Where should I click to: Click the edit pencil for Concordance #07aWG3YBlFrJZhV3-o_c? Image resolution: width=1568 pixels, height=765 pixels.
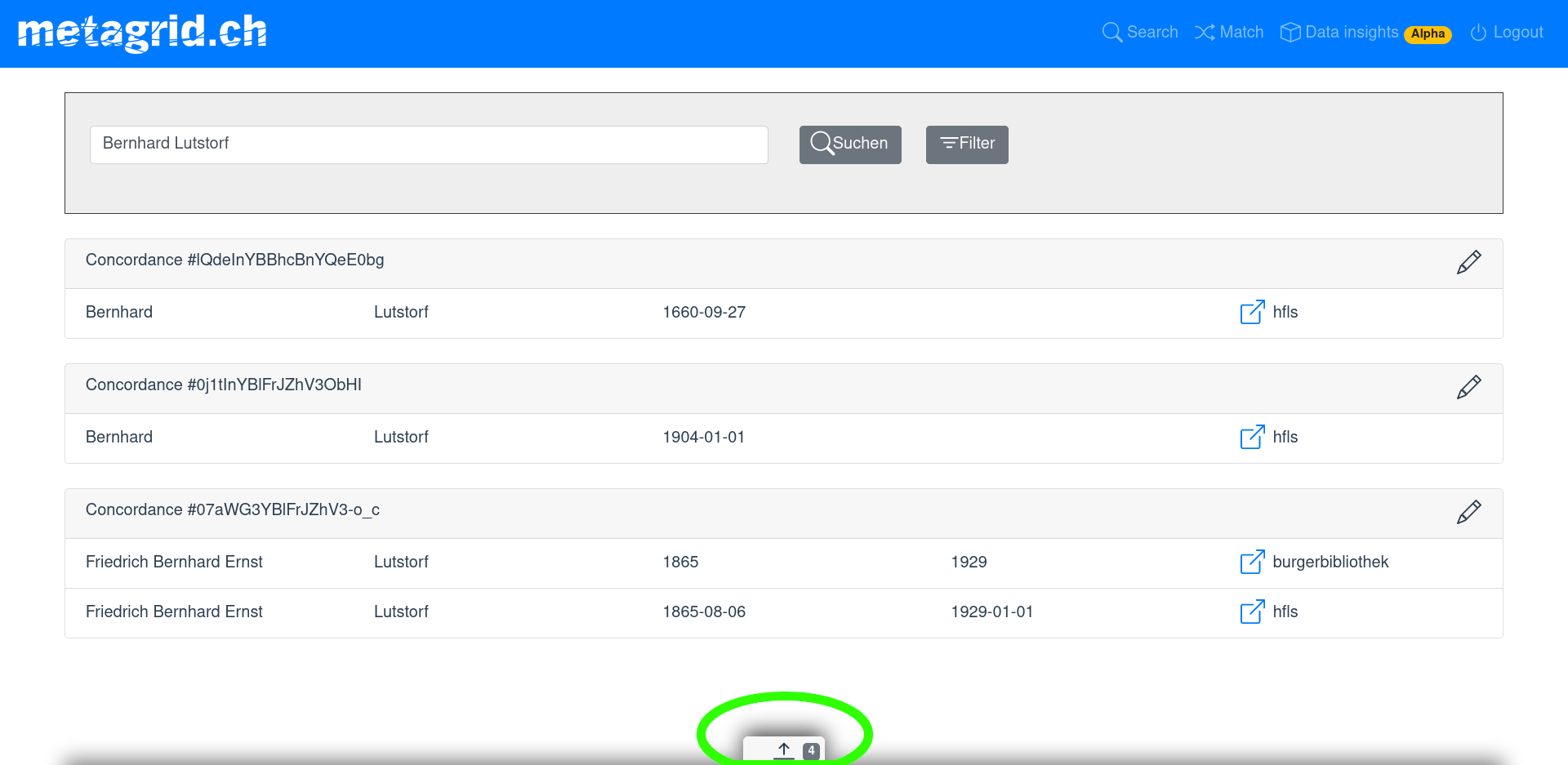pos(1468,512)
